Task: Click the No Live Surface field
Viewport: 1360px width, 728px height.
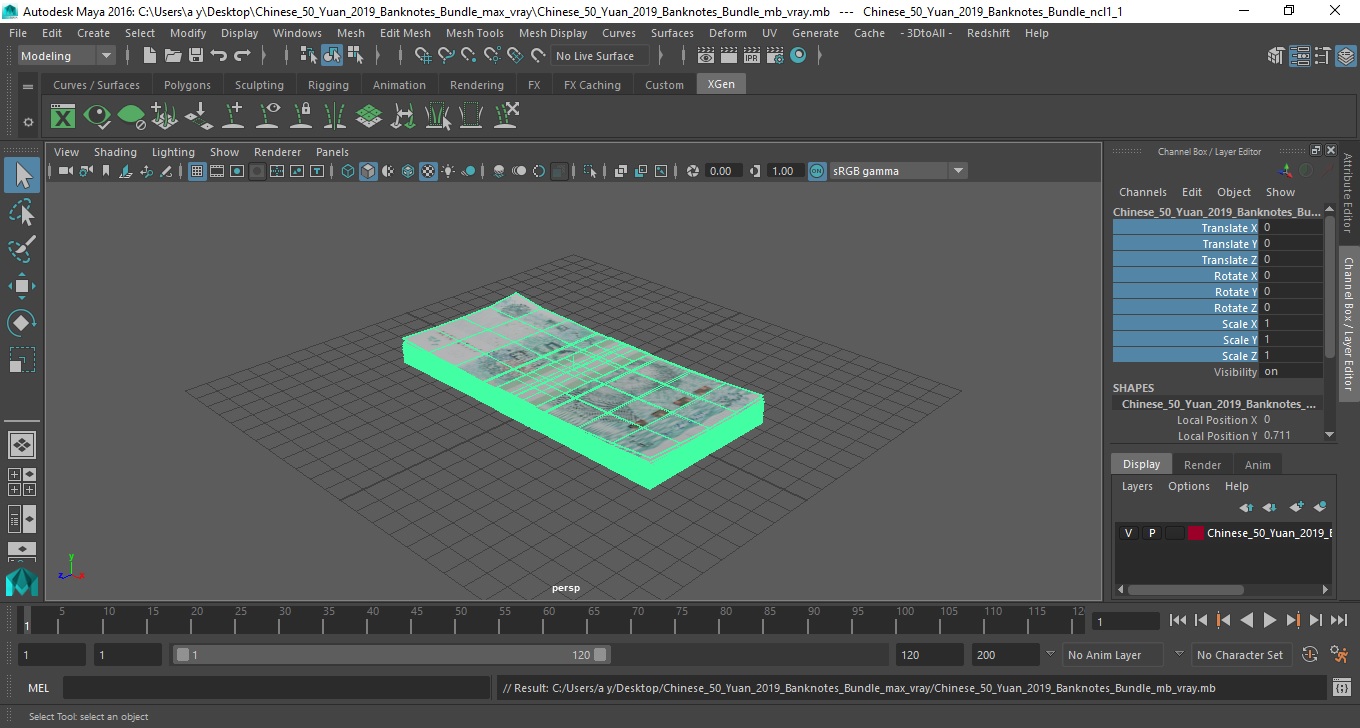Action: point(600,56)
